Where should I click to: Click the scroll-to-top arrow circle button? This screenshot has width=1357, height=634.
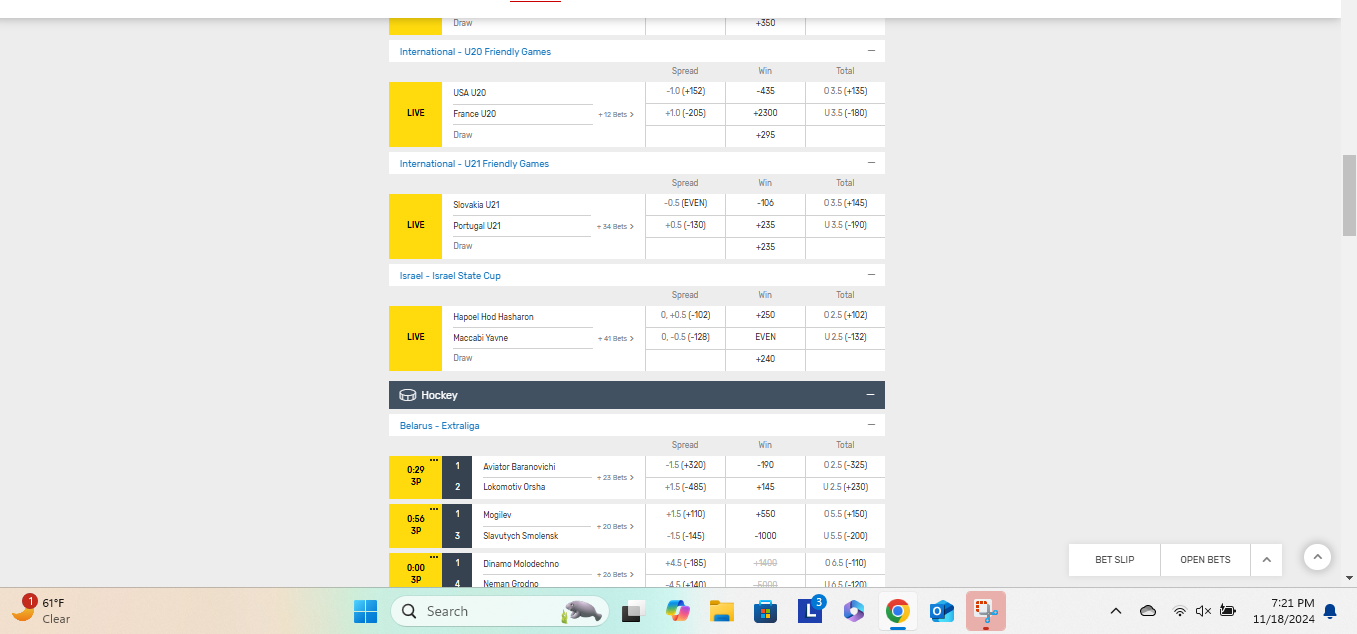pos(1317,557)
